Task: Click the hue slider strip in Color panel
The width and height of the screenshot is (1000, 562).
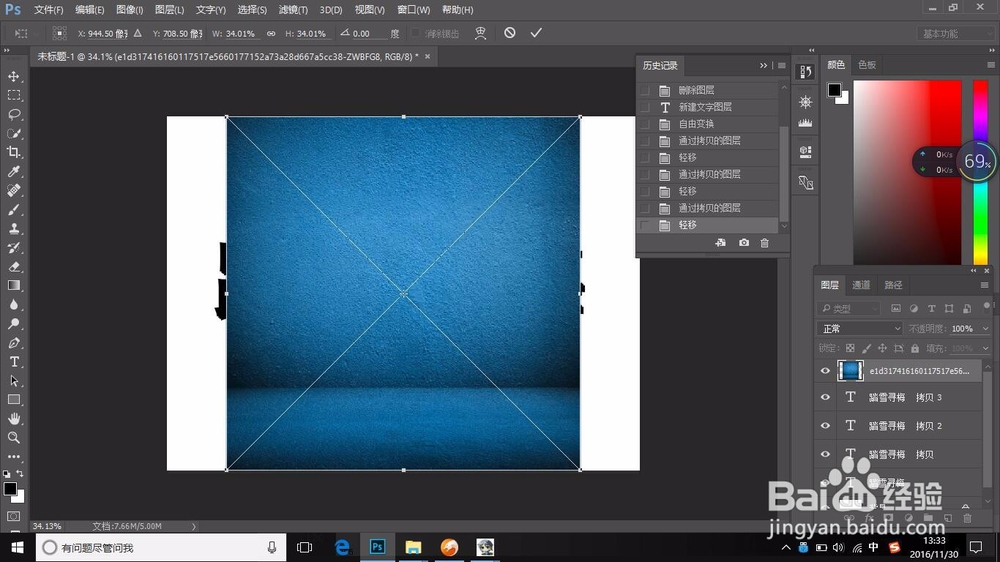Action: pyautogui.click(x=980, y=172)
